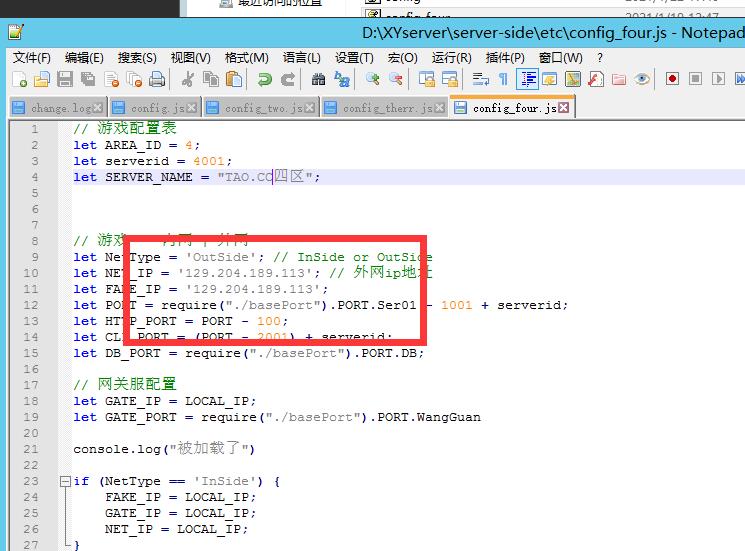Screen dimensions: 745x551
Task: Switch to the change.log tab
Action: coord(62,108)
